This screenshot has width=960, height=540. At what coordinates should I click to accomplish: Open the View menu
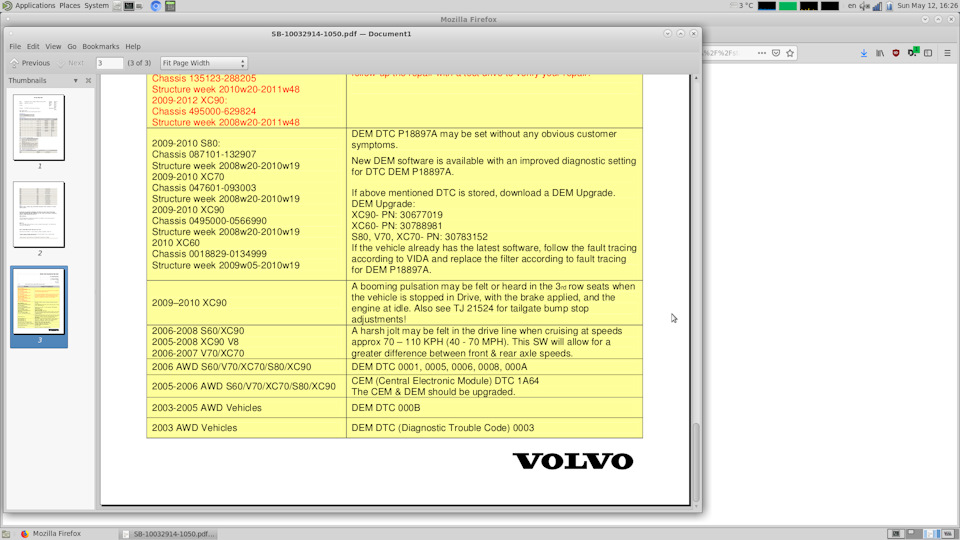[x=53, y=47]
